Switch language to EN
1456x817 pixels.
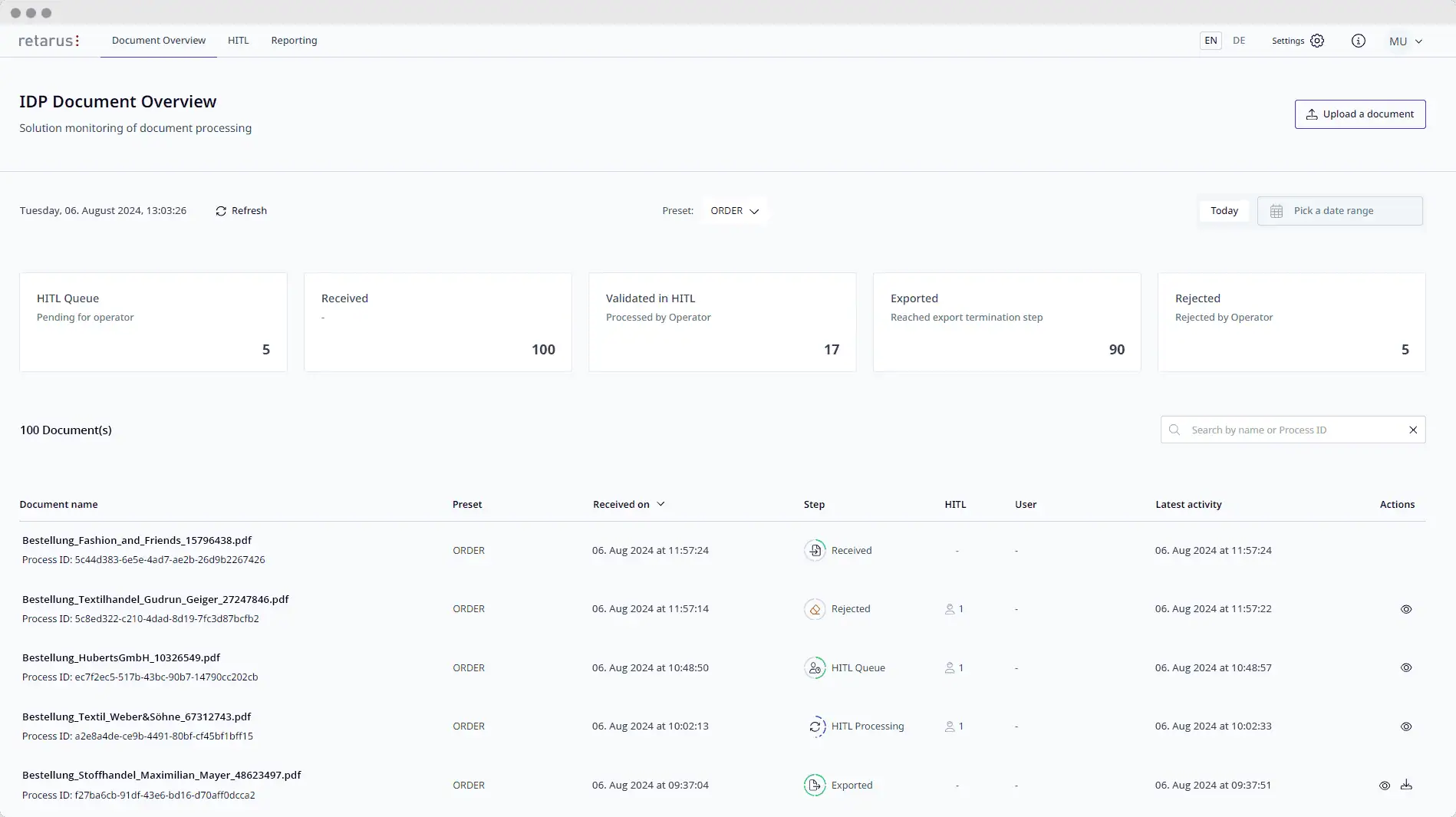pyautogui.click(x=1211, y=41)
